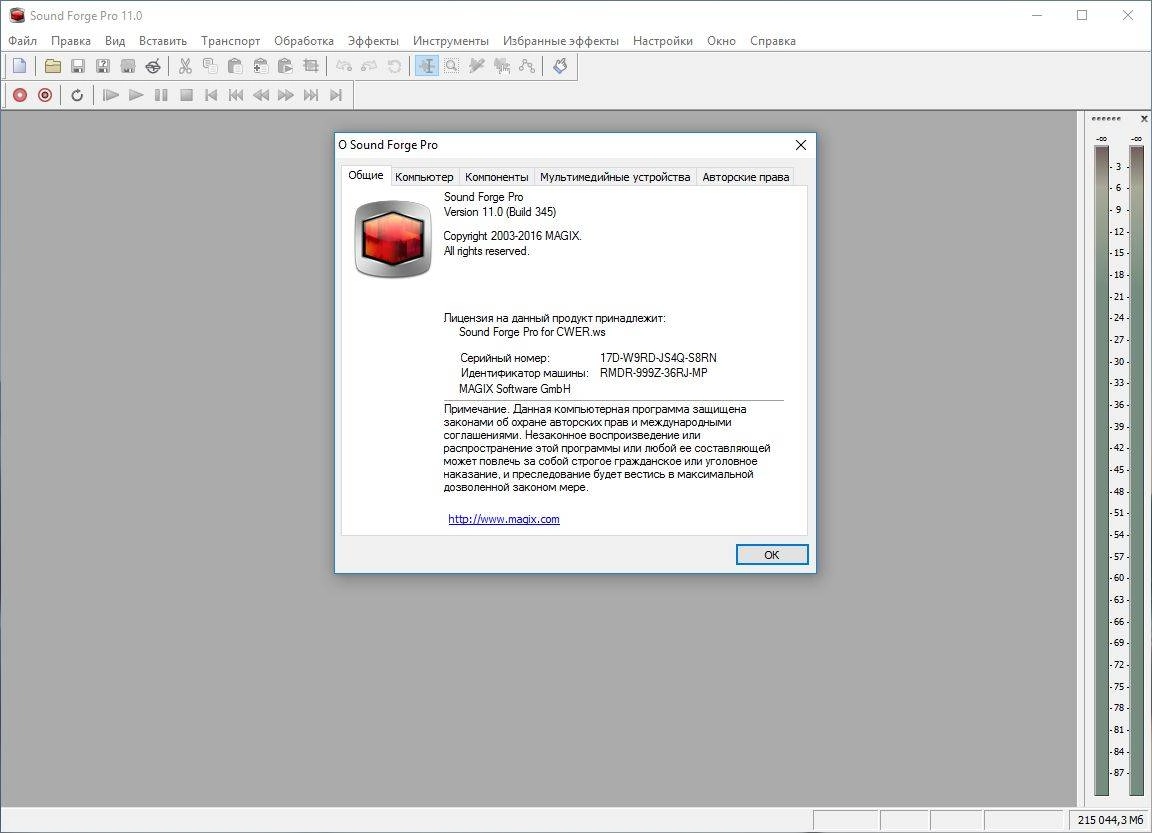Click the left channel peak meter
Image resolution: width=1152 pixels, height=833 pixels.
click(1101, 470)
